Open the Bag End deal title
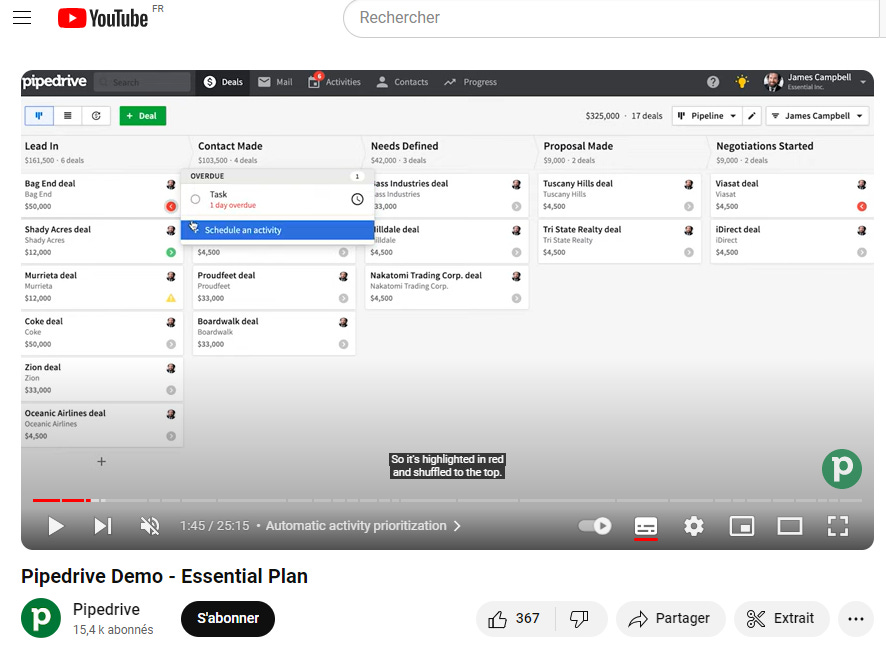 (50, 184)
